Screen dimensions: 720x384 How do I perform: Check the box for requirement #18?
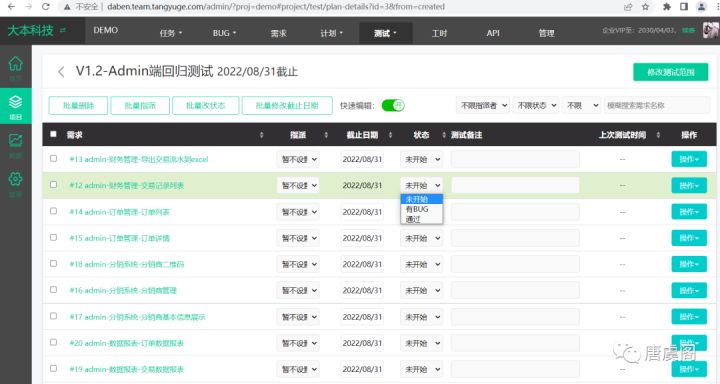(x=53, y=264)
